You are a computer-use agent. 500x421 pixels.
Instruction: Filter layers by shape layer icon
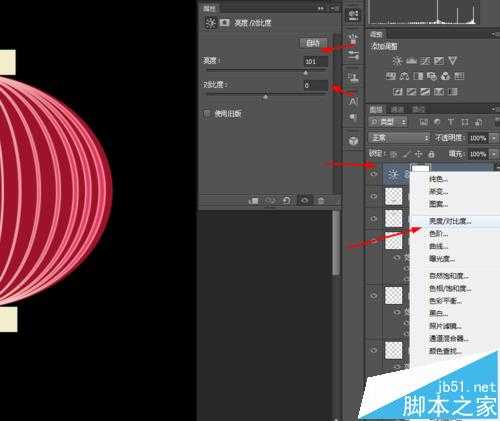click(x=465, y=122)
